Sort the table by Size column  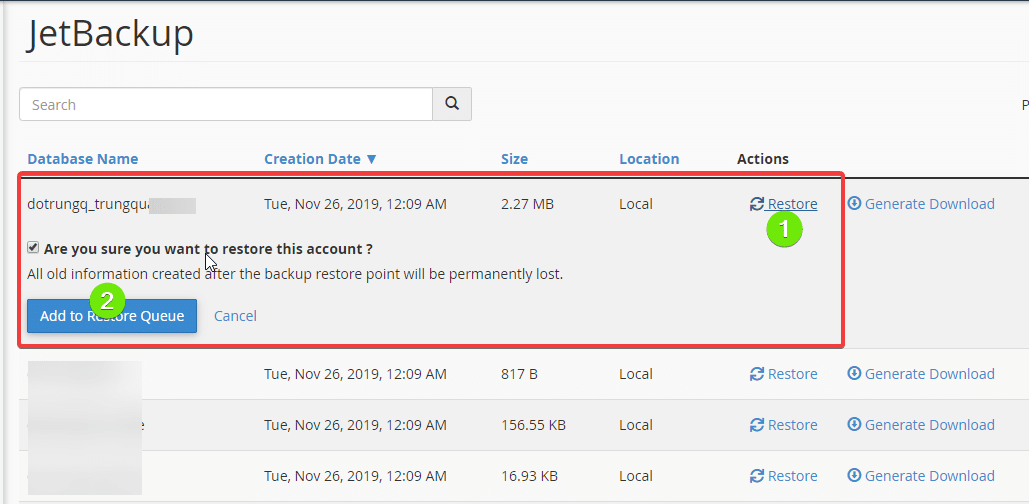[x=514, y=159]
